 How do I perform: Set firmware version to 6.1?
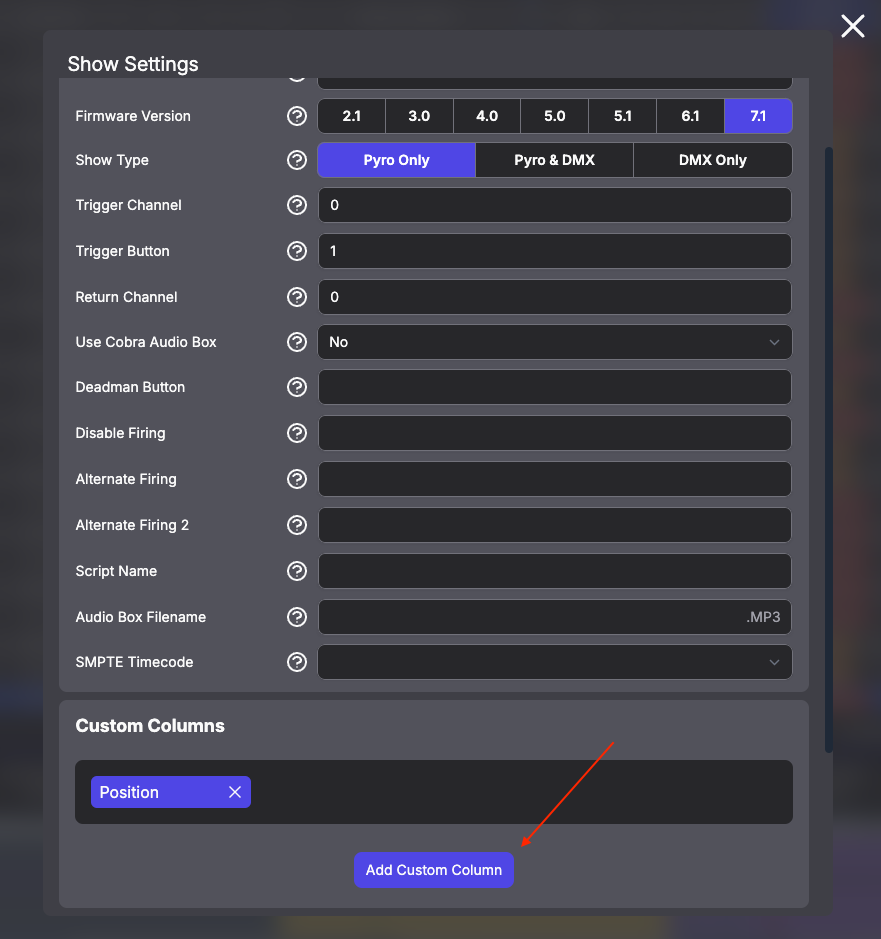tap(691, 116)
